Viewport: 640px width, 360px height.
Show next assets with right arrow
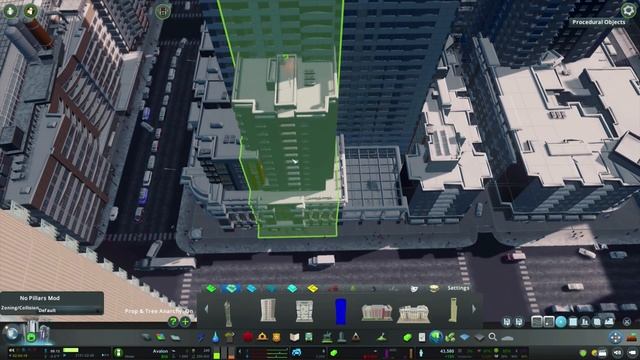(473, 309)
